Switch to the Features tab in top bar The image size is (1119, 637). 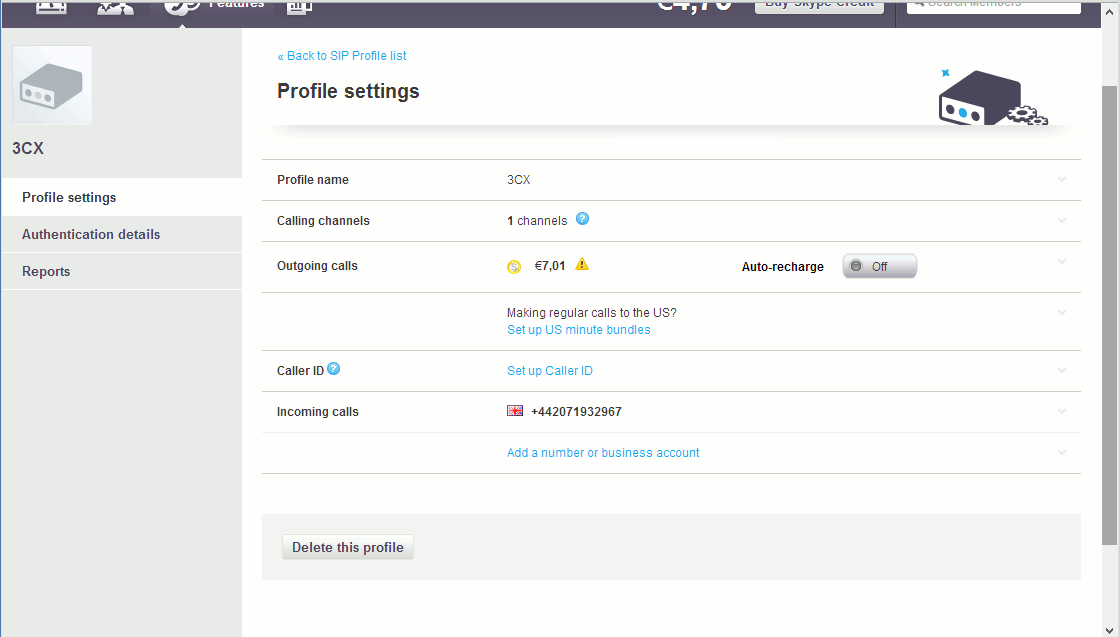click(214, 7)
